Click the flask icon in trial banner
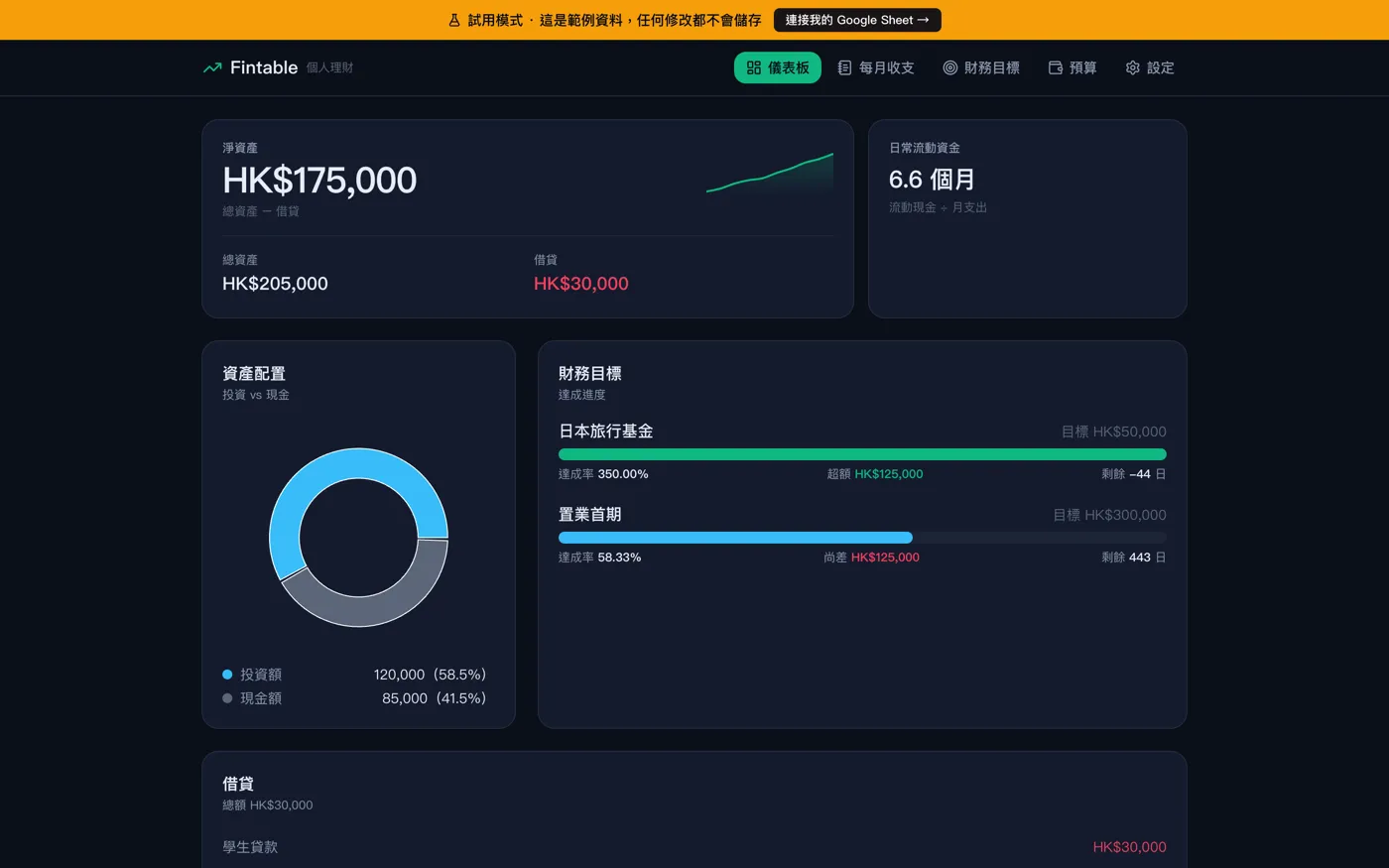This screenshot has width=1389, height=868. click(454, 20)
